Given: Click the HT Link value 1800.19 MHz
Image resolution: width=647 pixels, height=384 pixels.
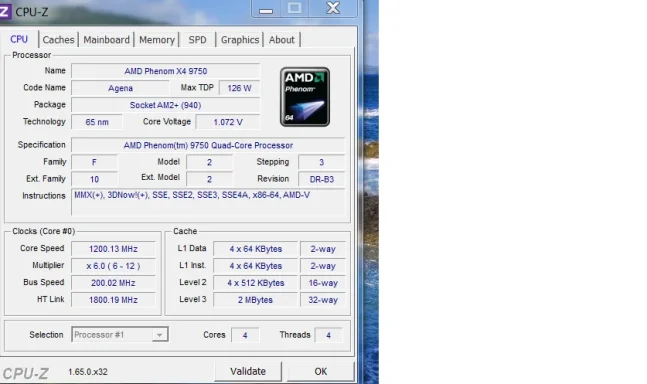Looking at the screenshot, I should [113, 300].
